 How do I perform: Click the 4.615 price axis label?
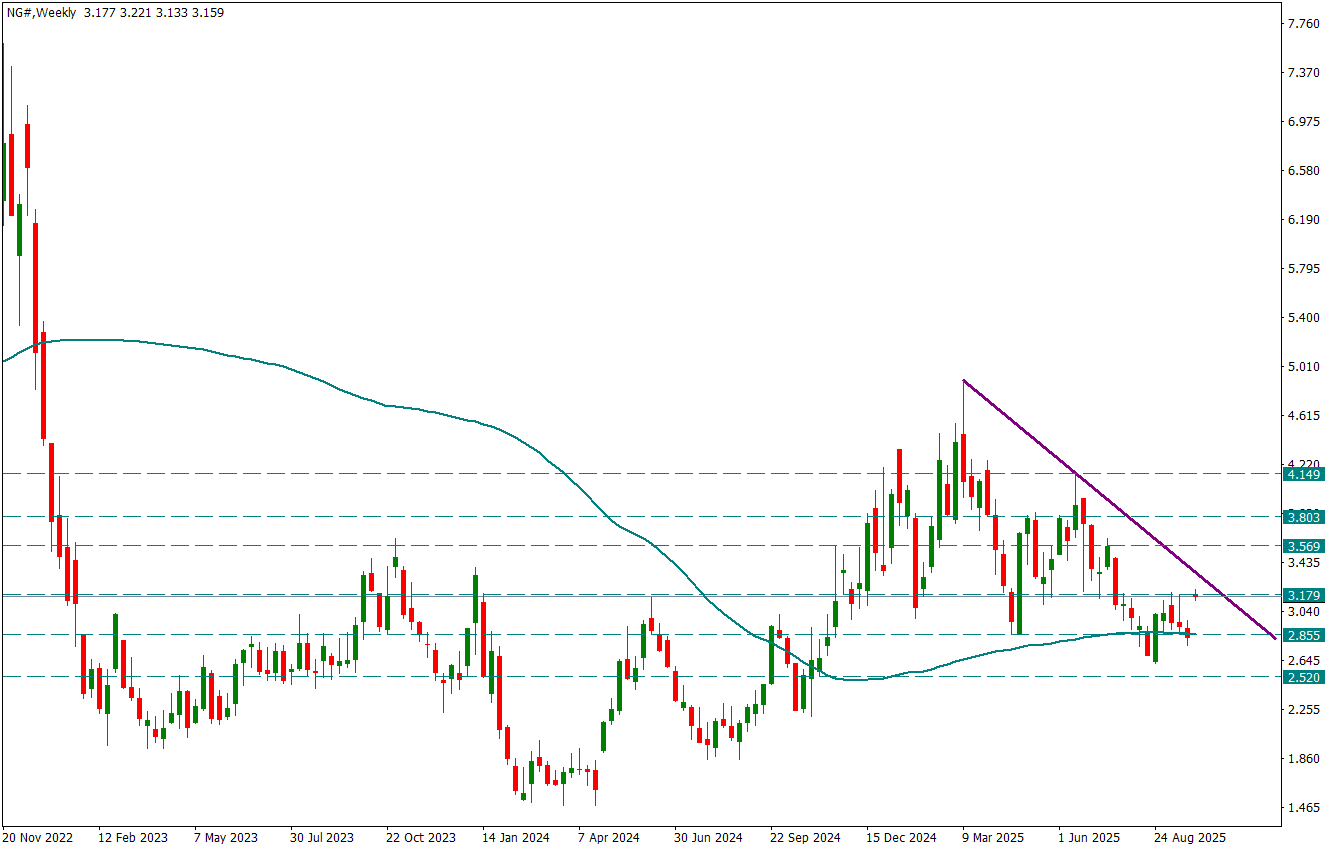1306,416
